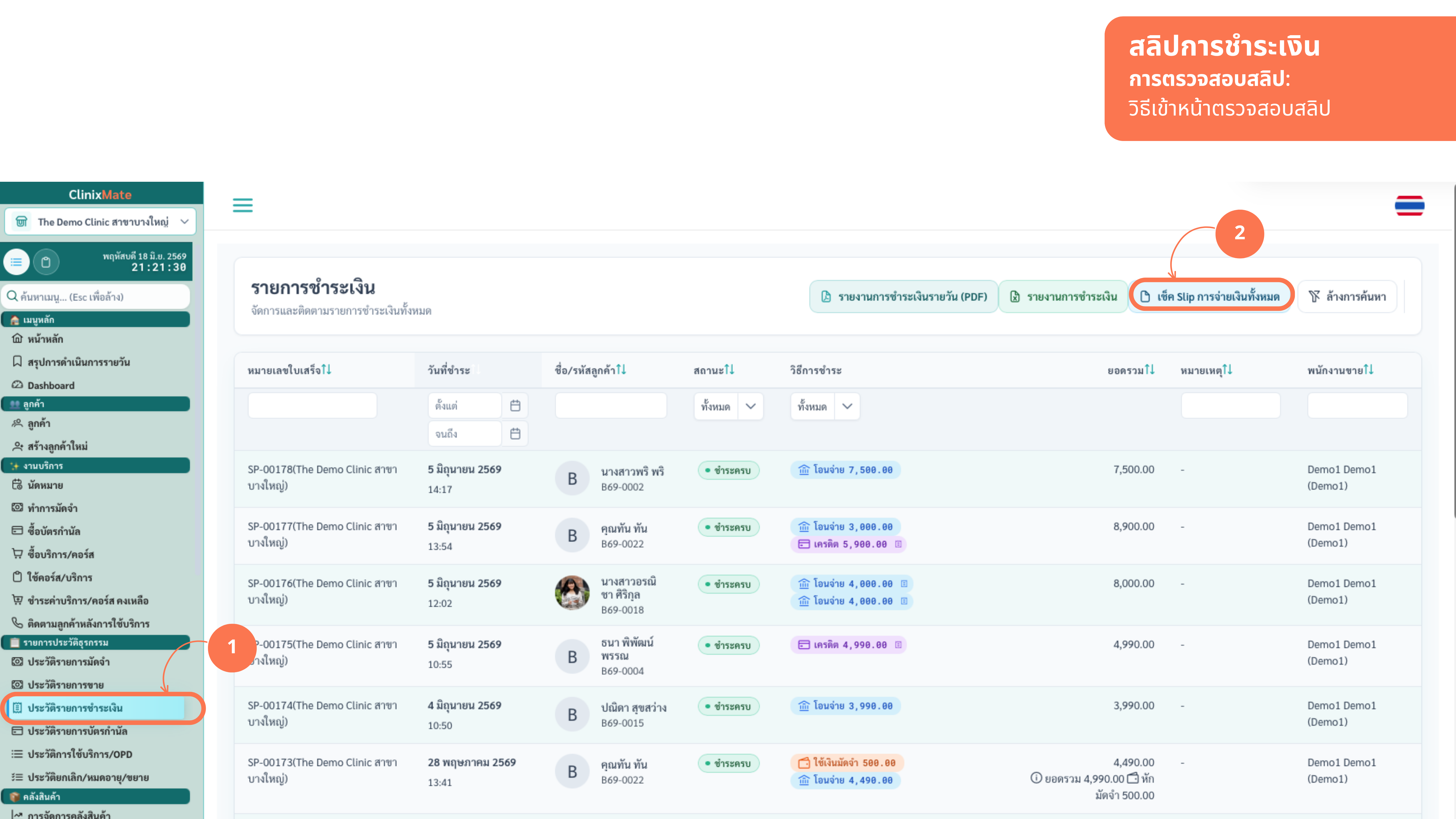Click the info icon beside ยอดรวม 4,990.00

[x=1036, y=778]
